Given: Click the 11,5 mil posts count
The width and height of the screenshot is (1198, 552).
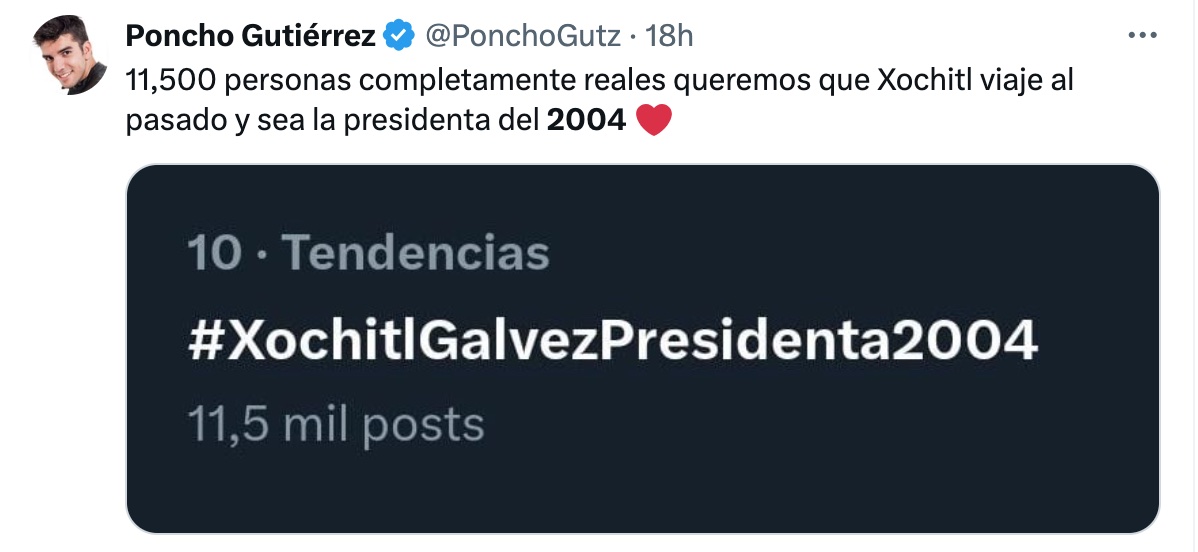Looking at the screenshot, I should pyautogui.click(x=336, y=425).
